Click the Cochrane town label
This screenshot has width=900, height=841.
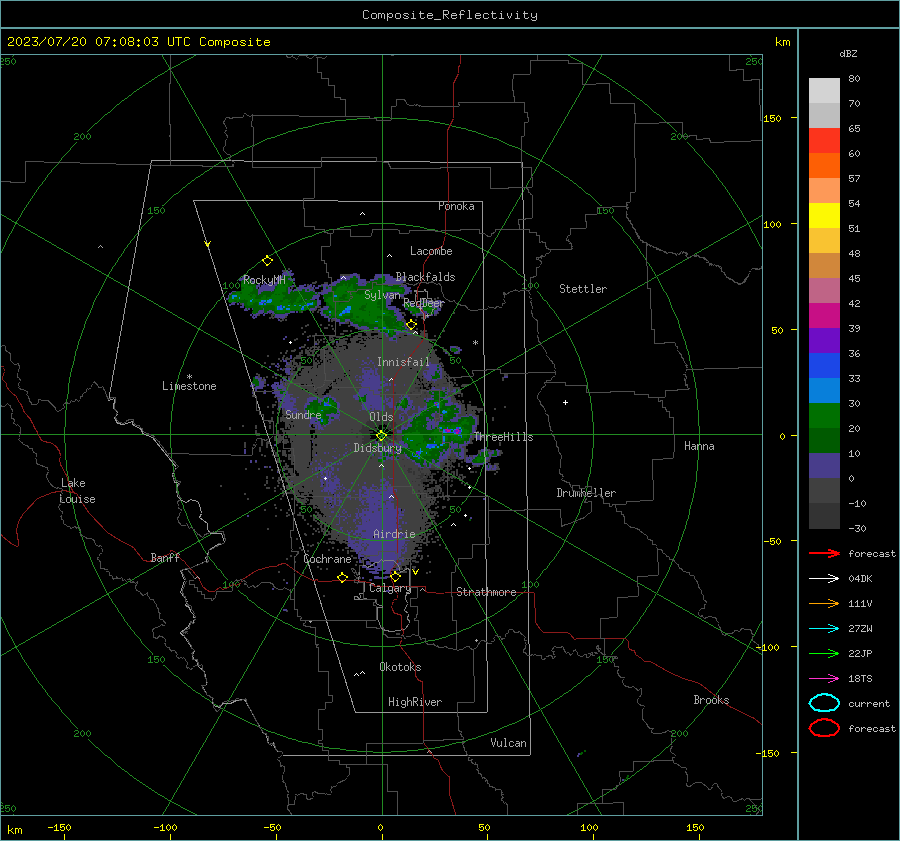[327, 559]
